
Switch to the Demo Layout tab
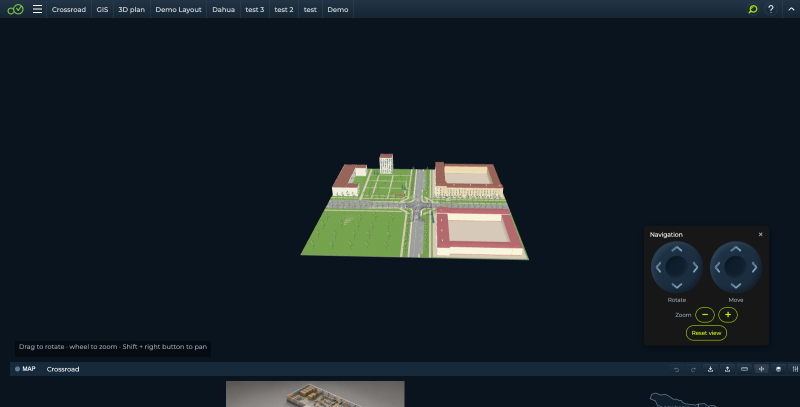179,9
